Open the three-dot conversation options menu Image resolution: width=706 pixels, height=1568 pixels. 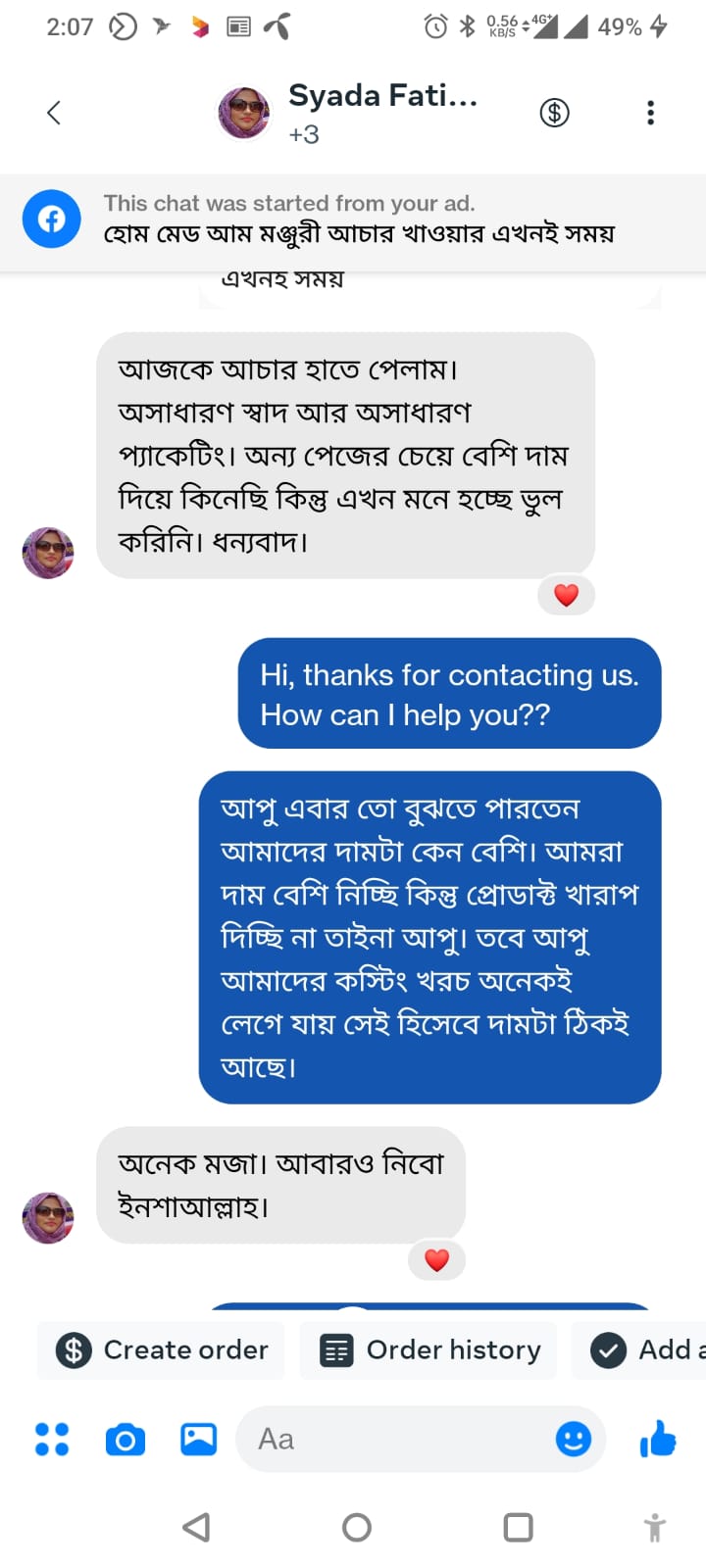[650, 113]
